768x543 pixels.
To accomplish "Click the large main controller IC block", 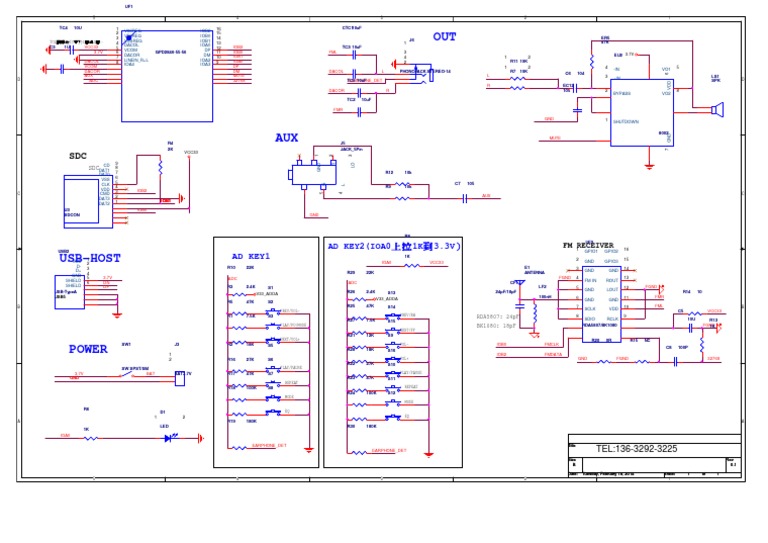I will pyautogui.click(x=167, y=76).
